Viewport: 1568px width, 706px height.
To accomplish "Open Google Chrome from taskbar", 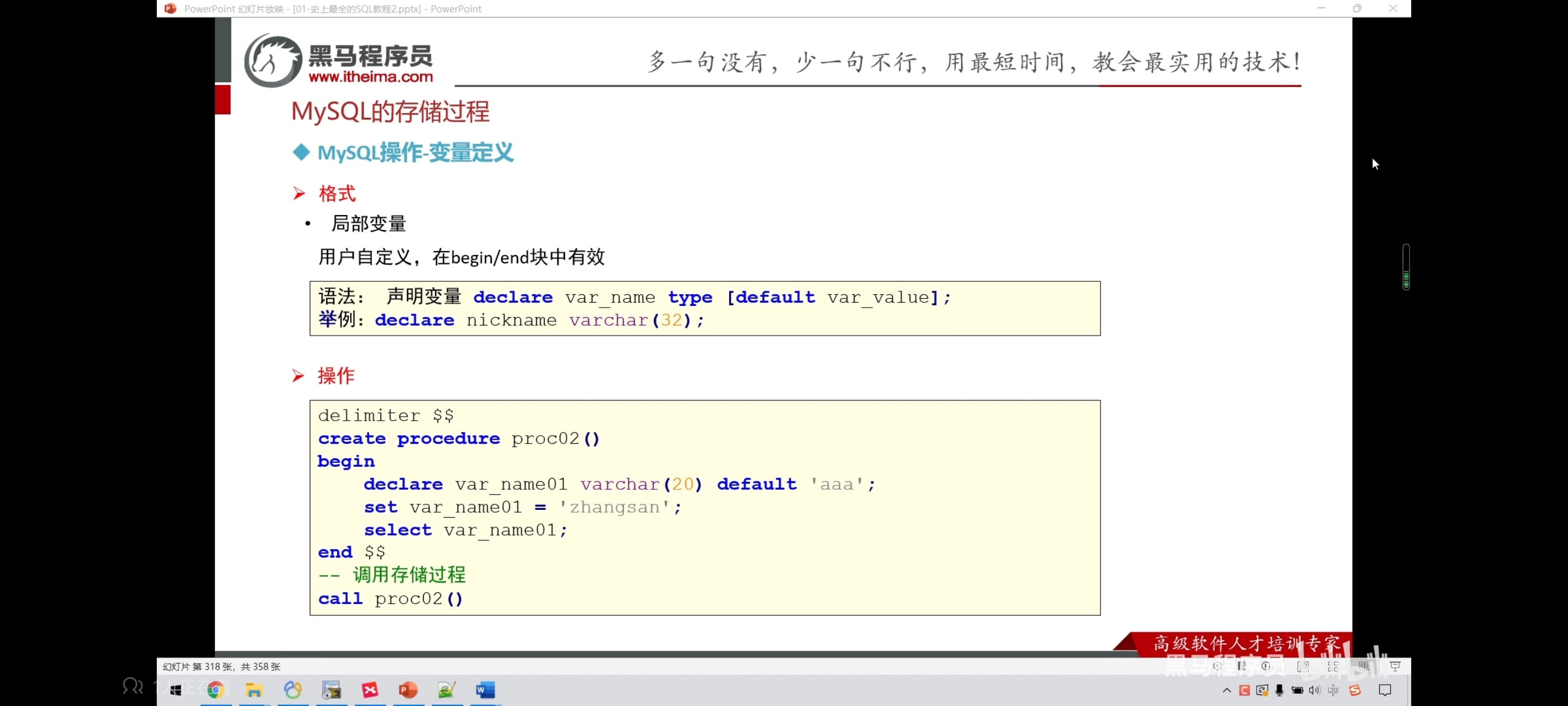I will (216, 690).
